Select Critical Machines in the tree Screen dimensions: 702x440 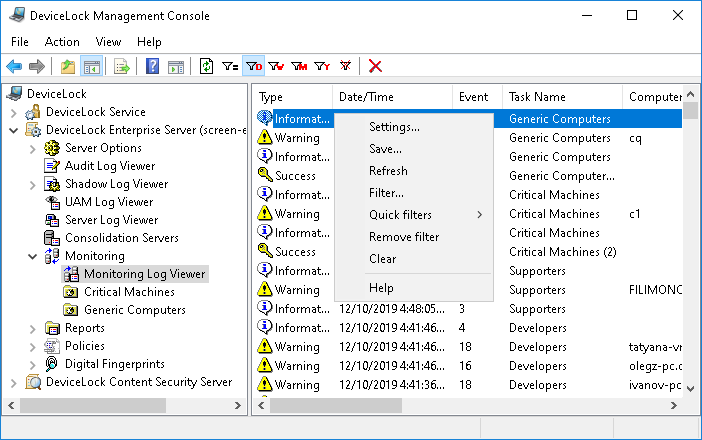click(x=129, y=292)
